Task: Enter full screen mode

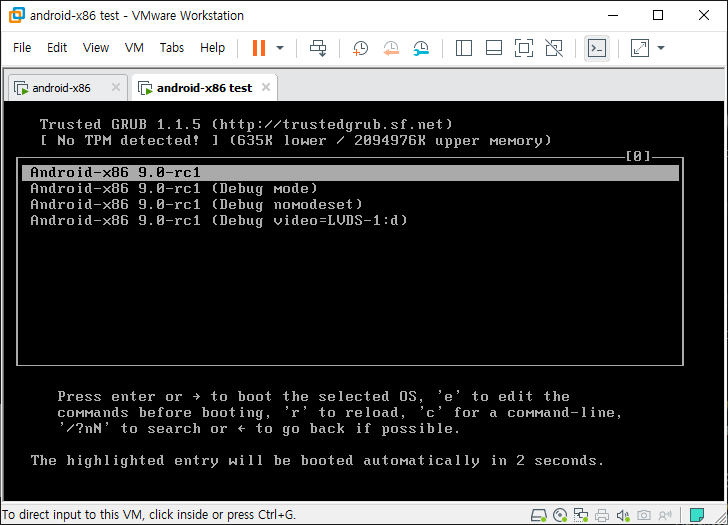Action: click(x=524, y=48)
